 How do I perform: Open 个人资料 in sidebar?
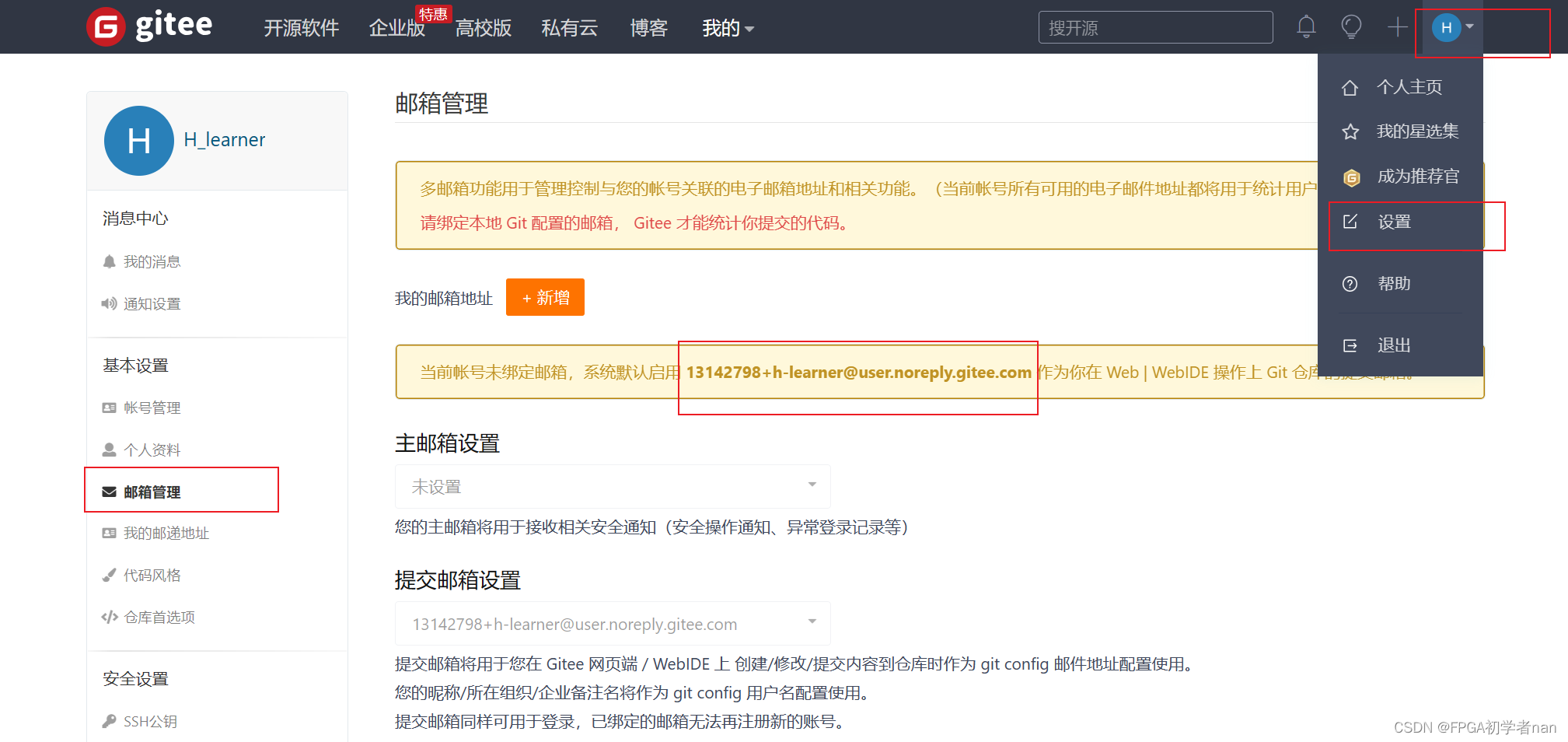click(x=152, y=450)
